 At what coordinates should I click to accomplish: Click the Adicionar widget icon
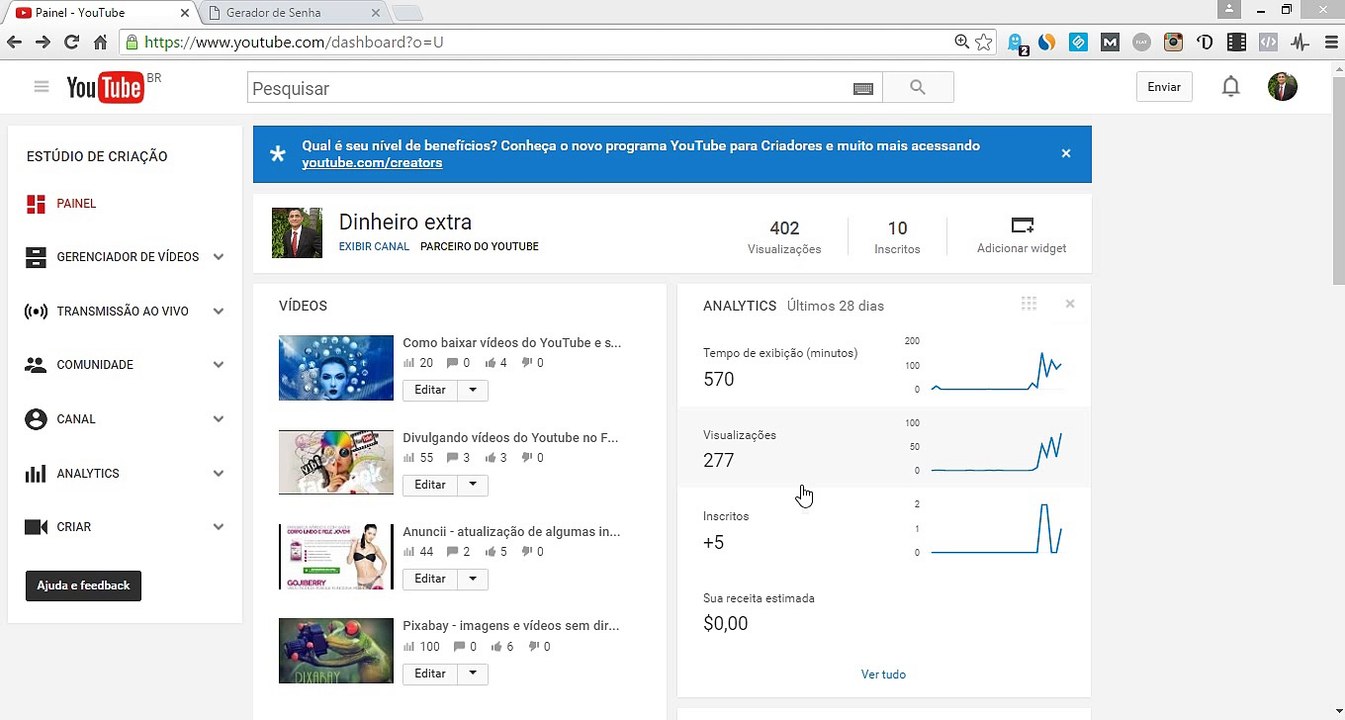click(1022, 225)
